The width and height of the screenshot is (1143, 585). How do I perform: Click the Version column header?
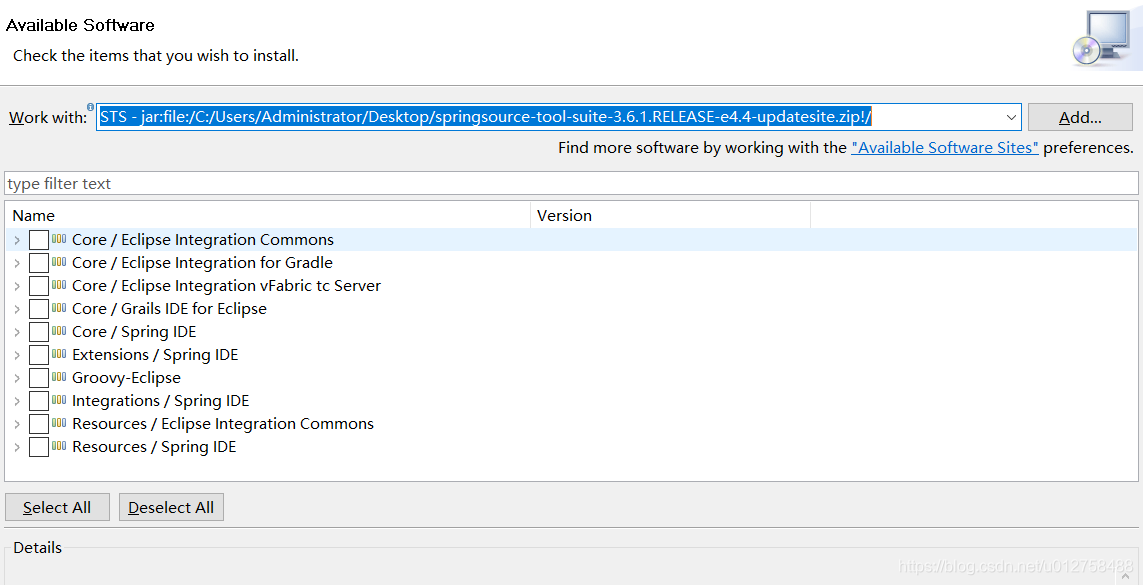(671, 216)
